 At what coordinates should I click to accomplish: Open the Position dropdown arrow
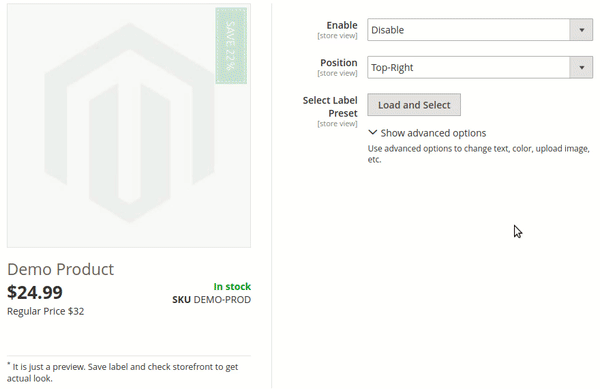(581, 67)
